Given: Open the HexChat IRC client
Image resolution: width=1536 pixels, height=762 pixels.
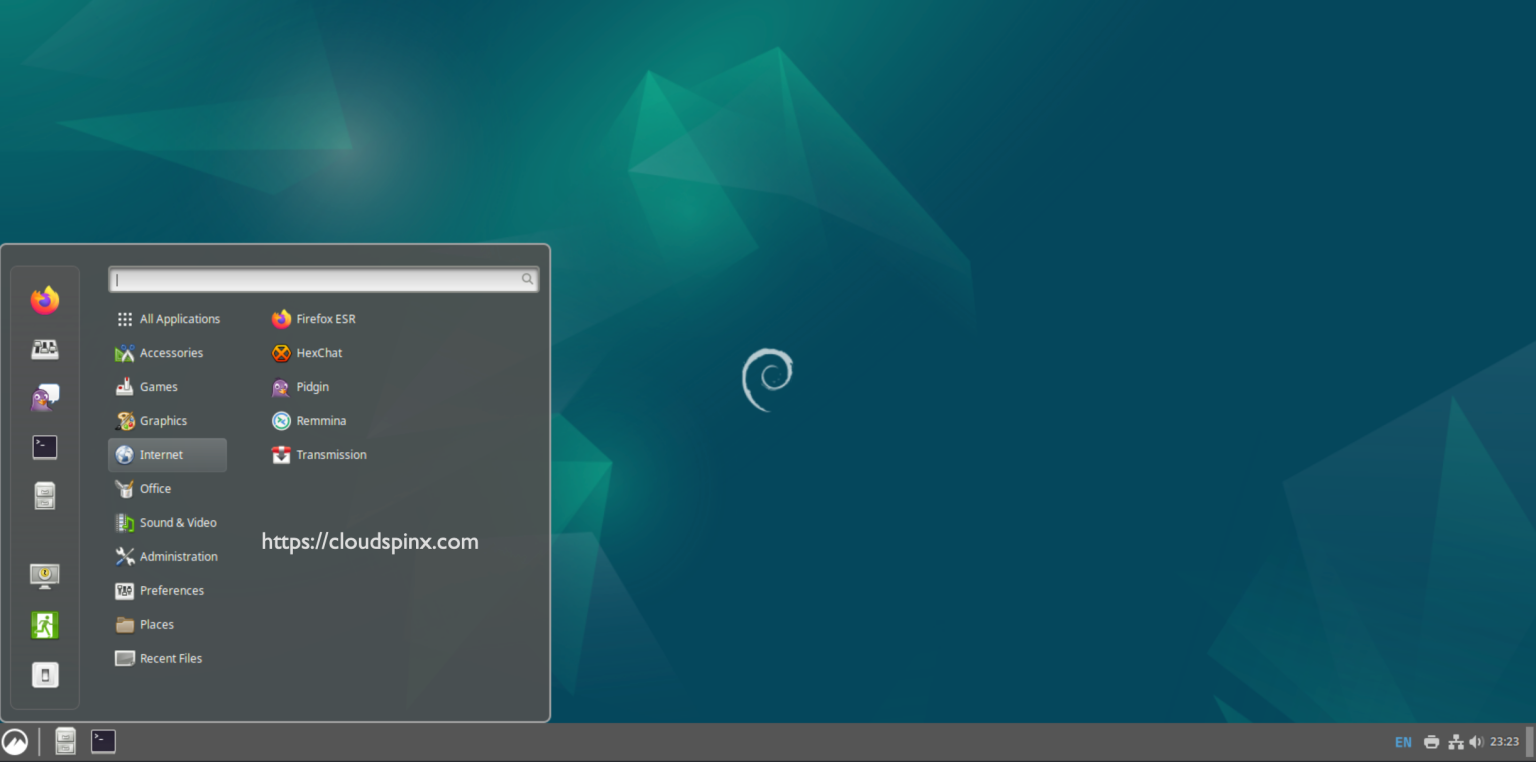Looking at the screenshot, I should point(316,352).
